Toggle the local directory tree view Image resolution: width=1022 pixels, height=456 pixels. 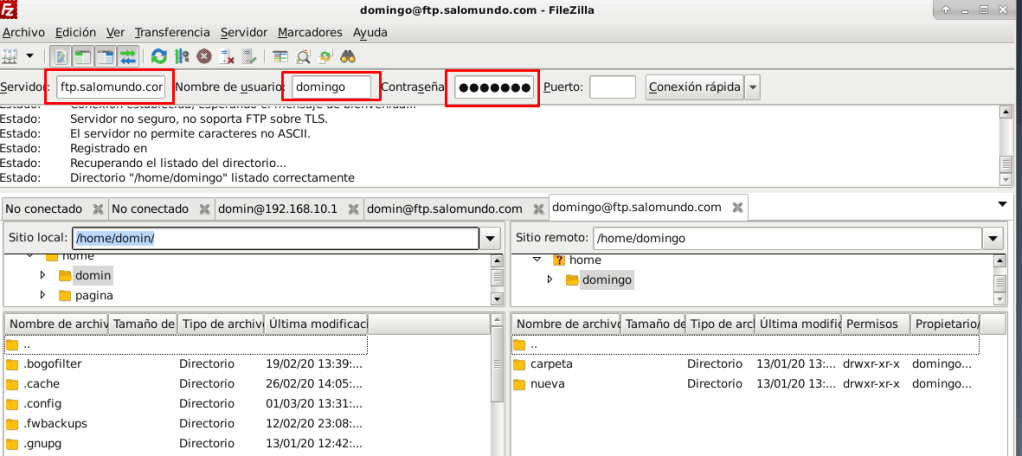coord(83,56)
